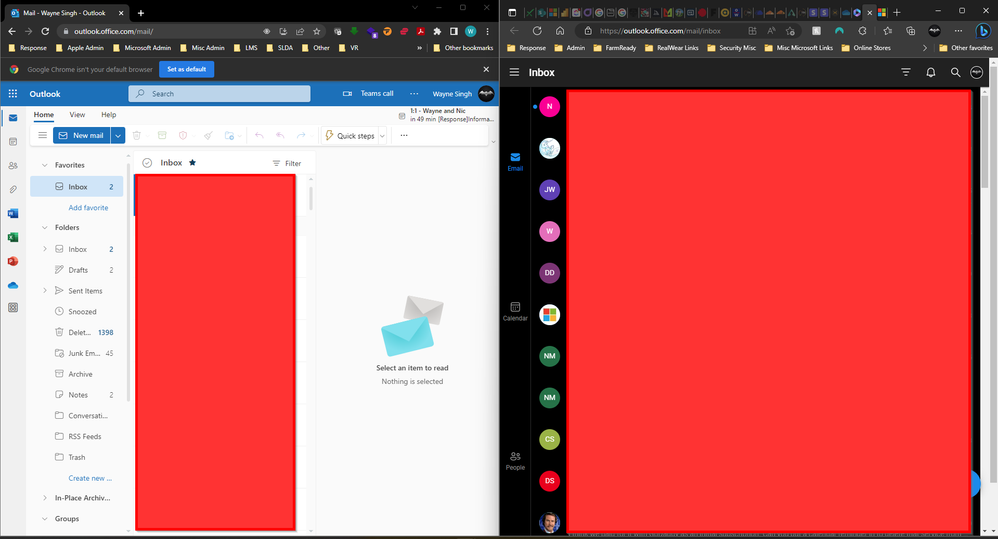The height and width of the screenshot is (539, 998).
Task: Expand the Quick steps dropdown arrow
Action: click(383, 136)
